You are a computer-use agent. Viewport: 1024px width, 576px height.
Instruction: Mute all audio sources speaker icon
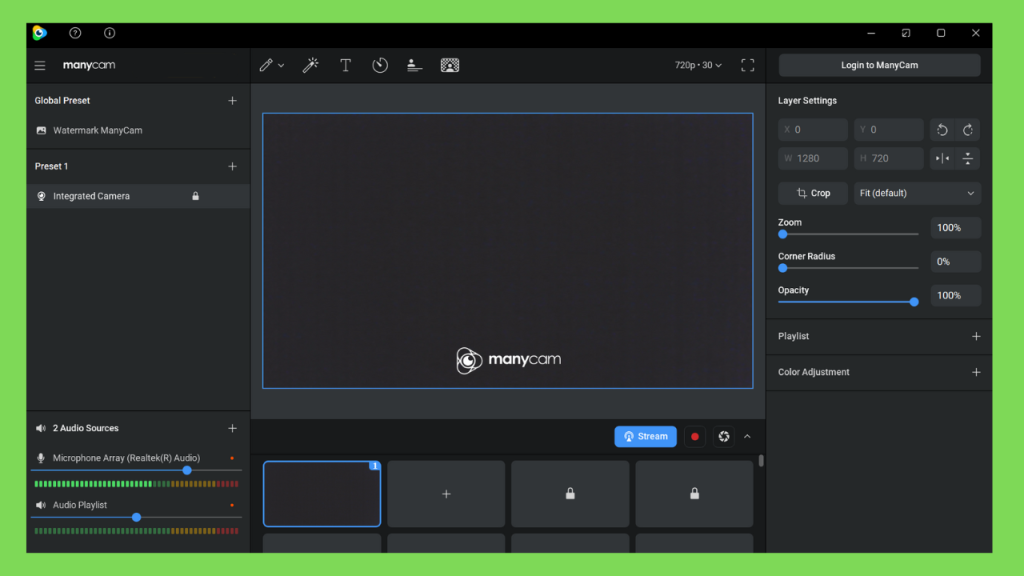click(x=40, y=428)
